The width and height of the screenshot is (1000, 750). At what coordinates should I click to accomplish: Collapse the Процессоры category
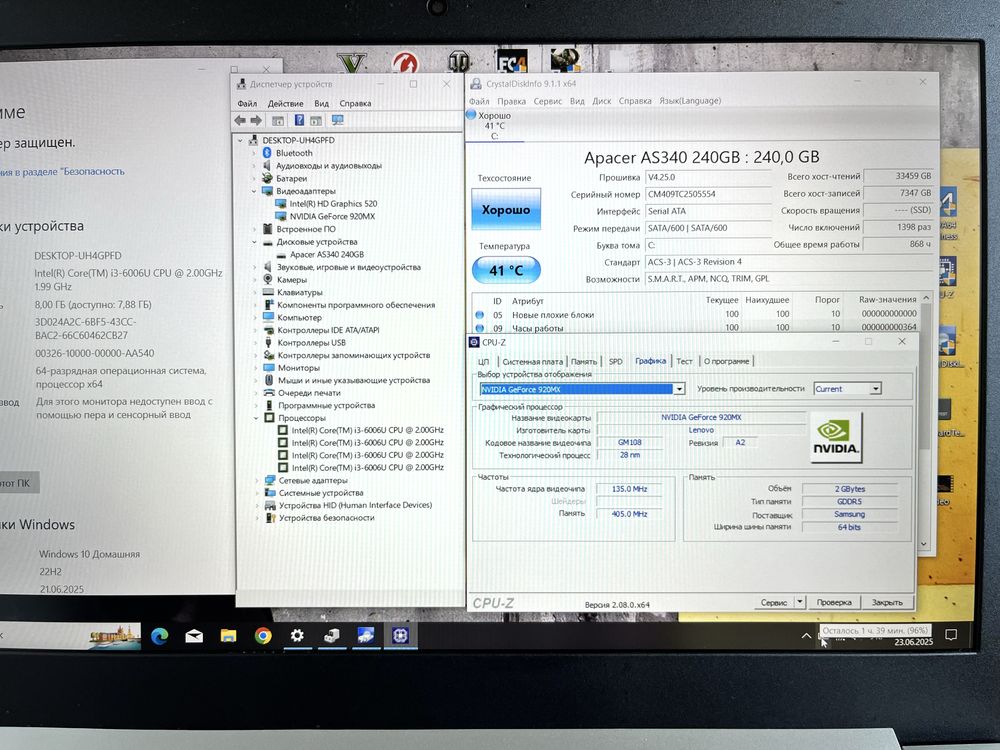[x=256, y=418]
